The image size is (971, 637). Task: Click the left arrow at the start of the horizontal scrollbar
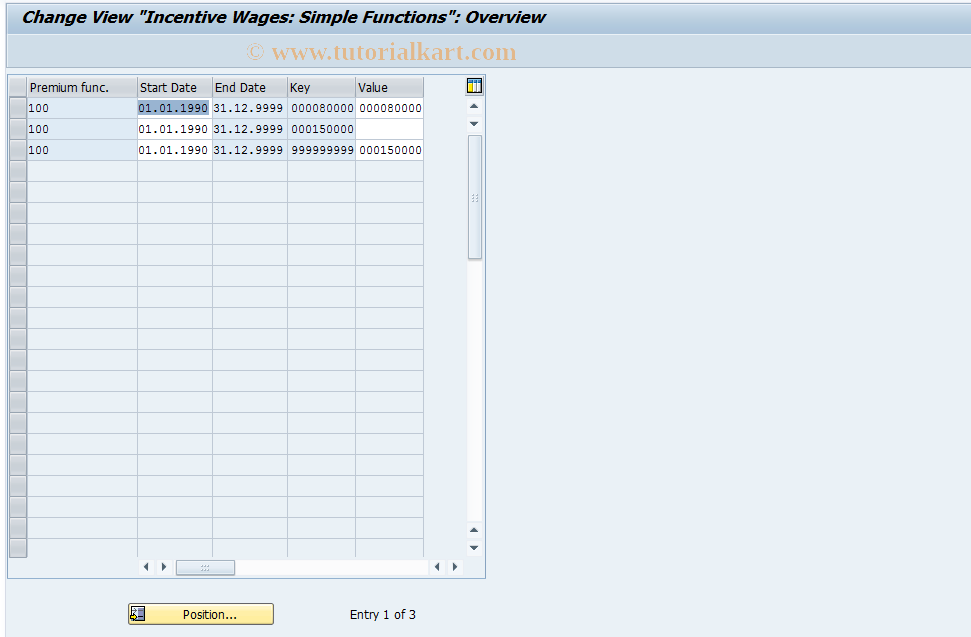point(146,567)
